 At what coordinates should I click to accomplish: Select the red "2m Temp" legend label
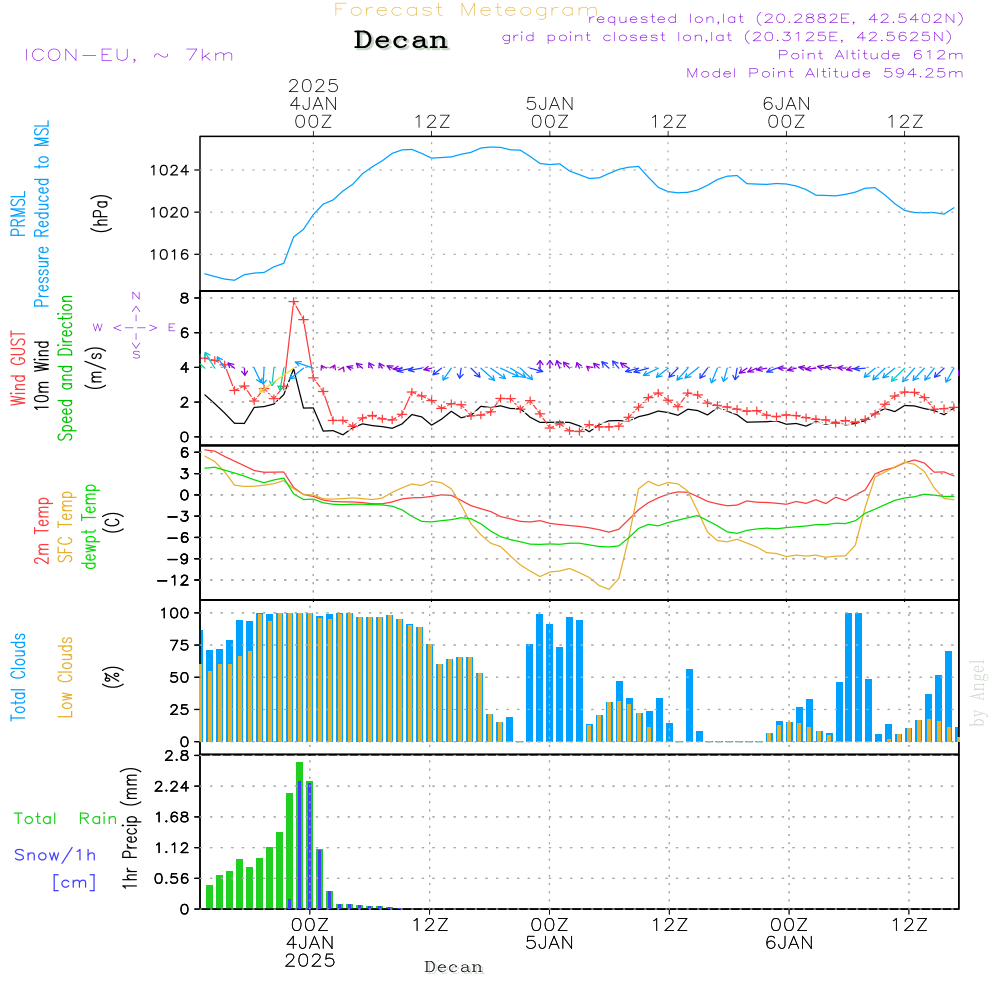(x=41, y=531)
